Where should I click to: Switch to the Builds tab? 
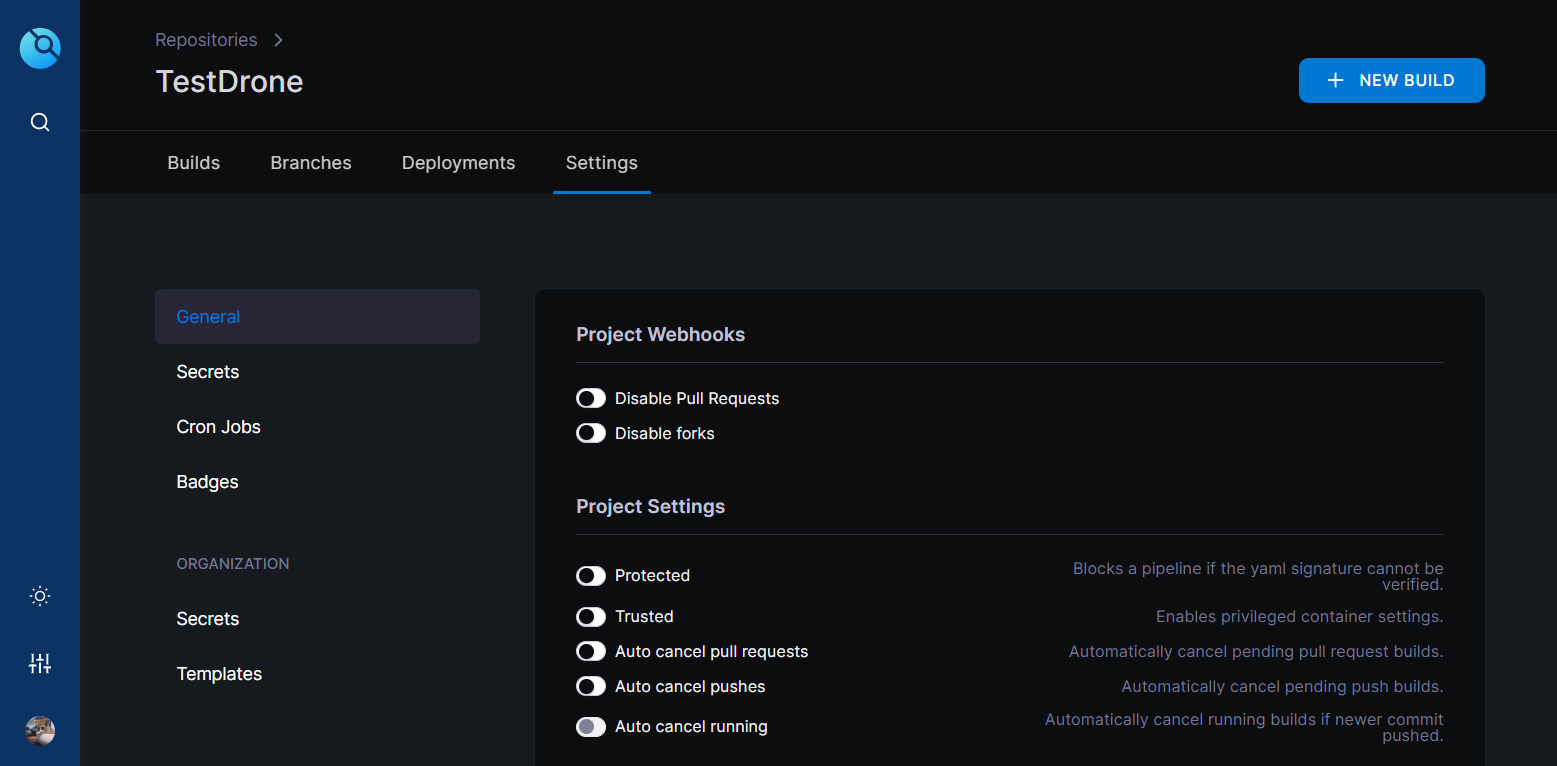[194, 163]
